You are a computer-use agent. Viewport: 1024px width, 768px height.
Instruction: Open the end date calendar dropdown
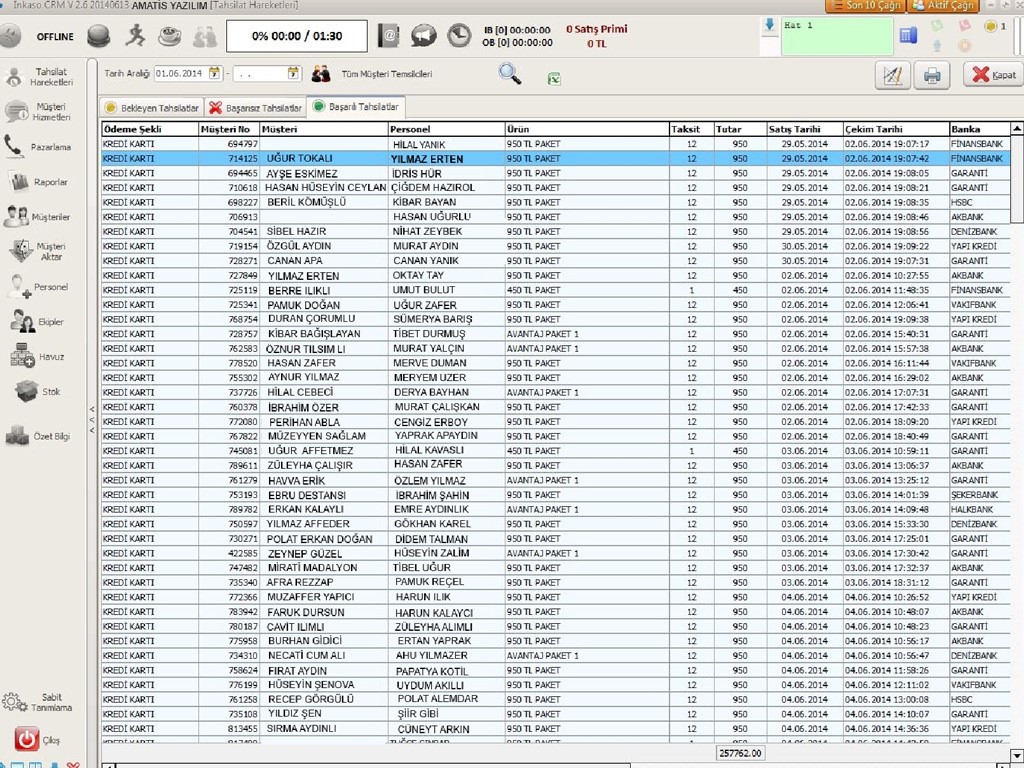click(x=294, y=73)
